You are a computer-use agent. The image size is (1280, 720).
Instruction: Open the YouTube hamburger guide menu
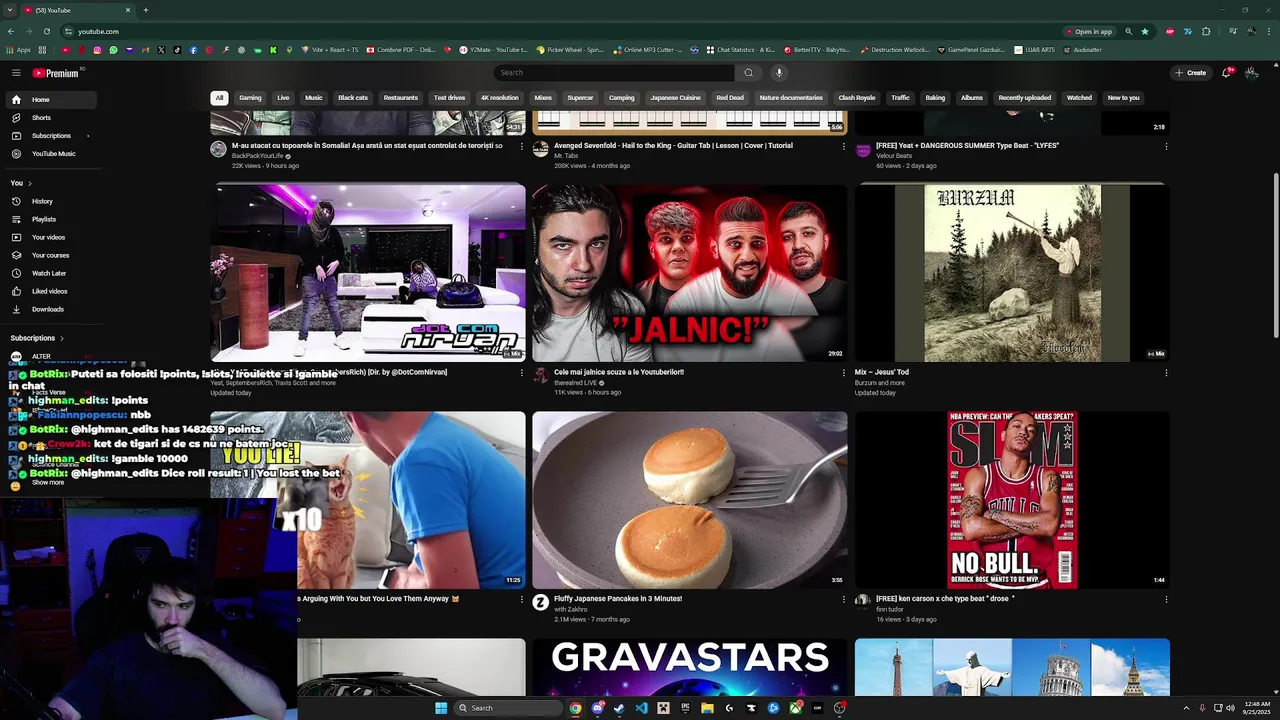(16, 73)
